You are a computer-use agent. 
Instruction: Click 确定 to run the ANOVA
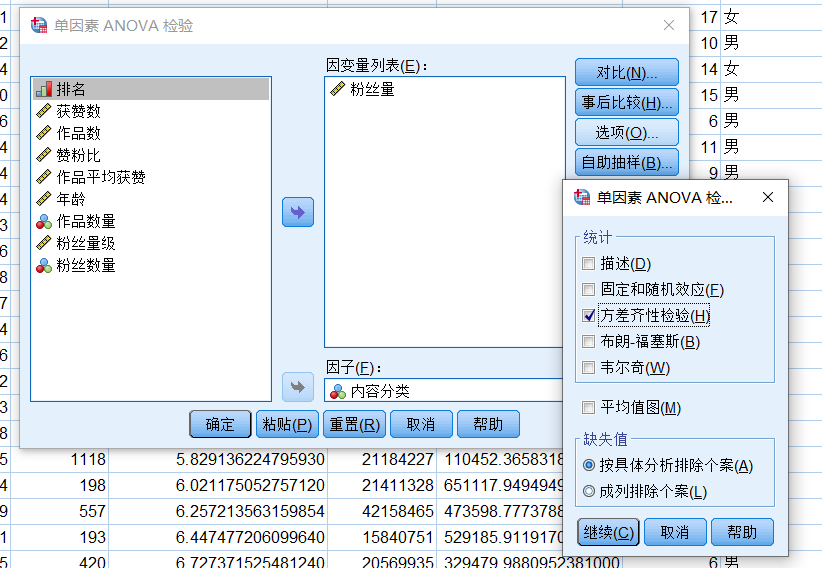pos(220,424)
